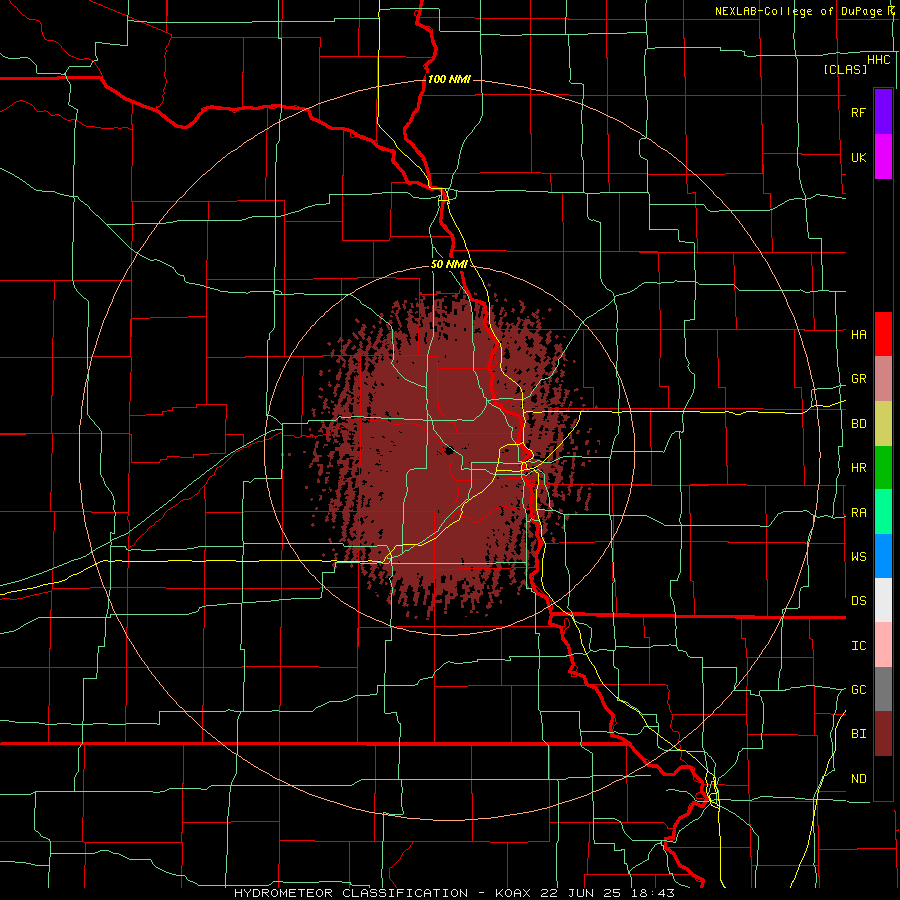
Task: Click the RA legend label
Action: (858, 513)
